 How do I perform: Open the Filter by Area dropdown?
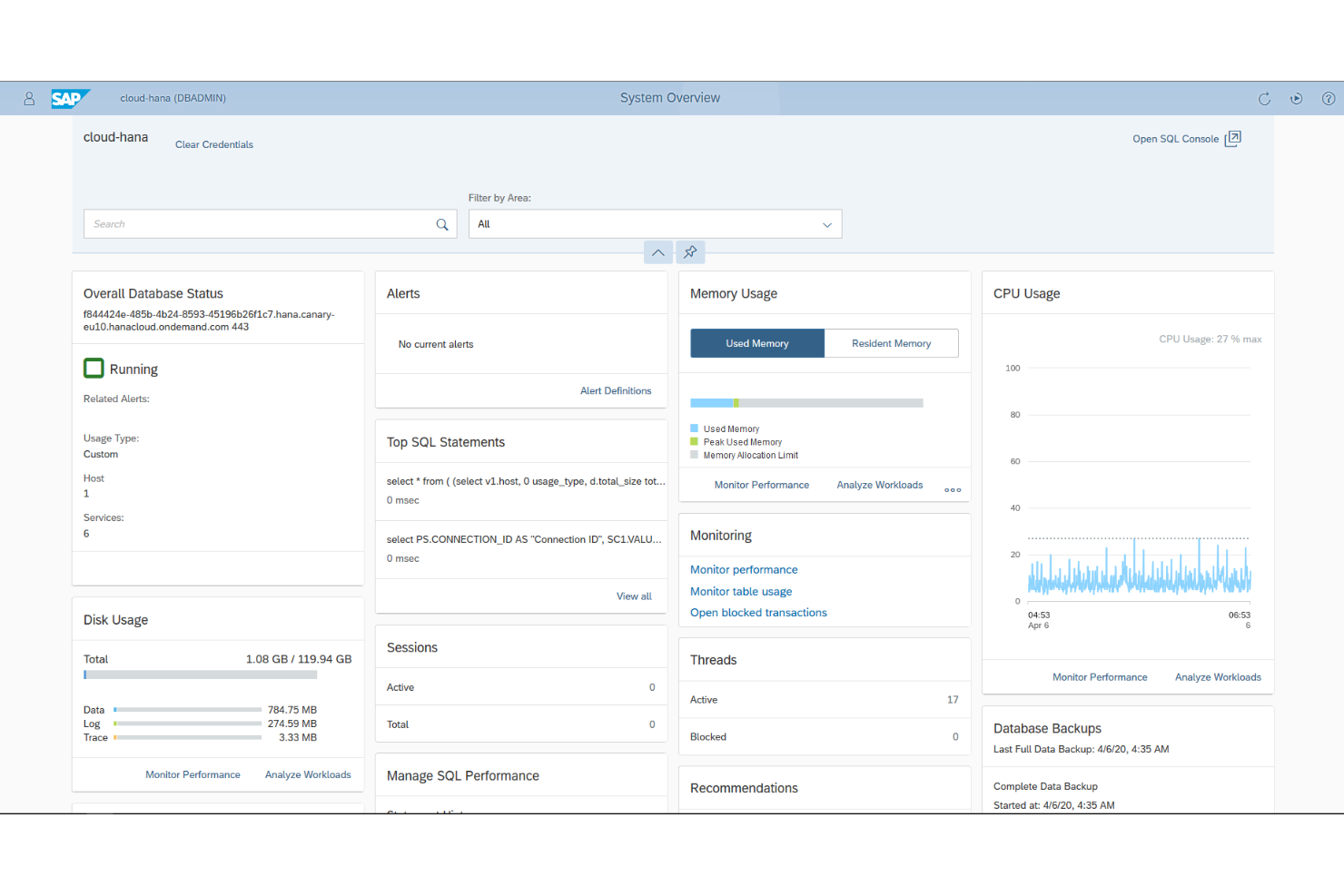click(825, 223)
